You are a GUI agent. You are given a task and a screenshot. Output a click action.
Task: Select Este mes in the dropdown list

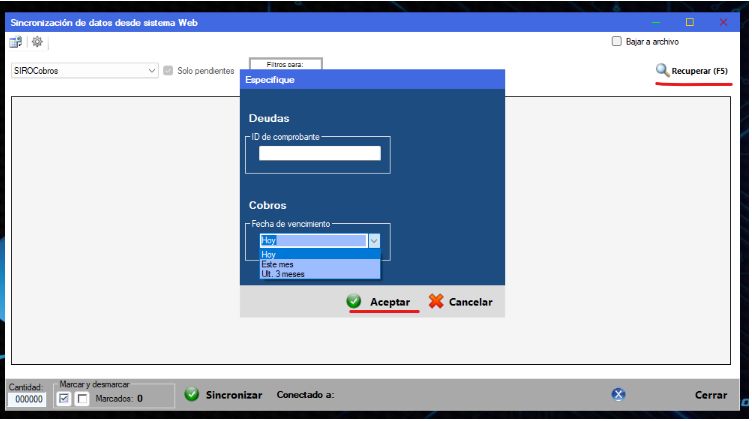[x=320, y=264]
